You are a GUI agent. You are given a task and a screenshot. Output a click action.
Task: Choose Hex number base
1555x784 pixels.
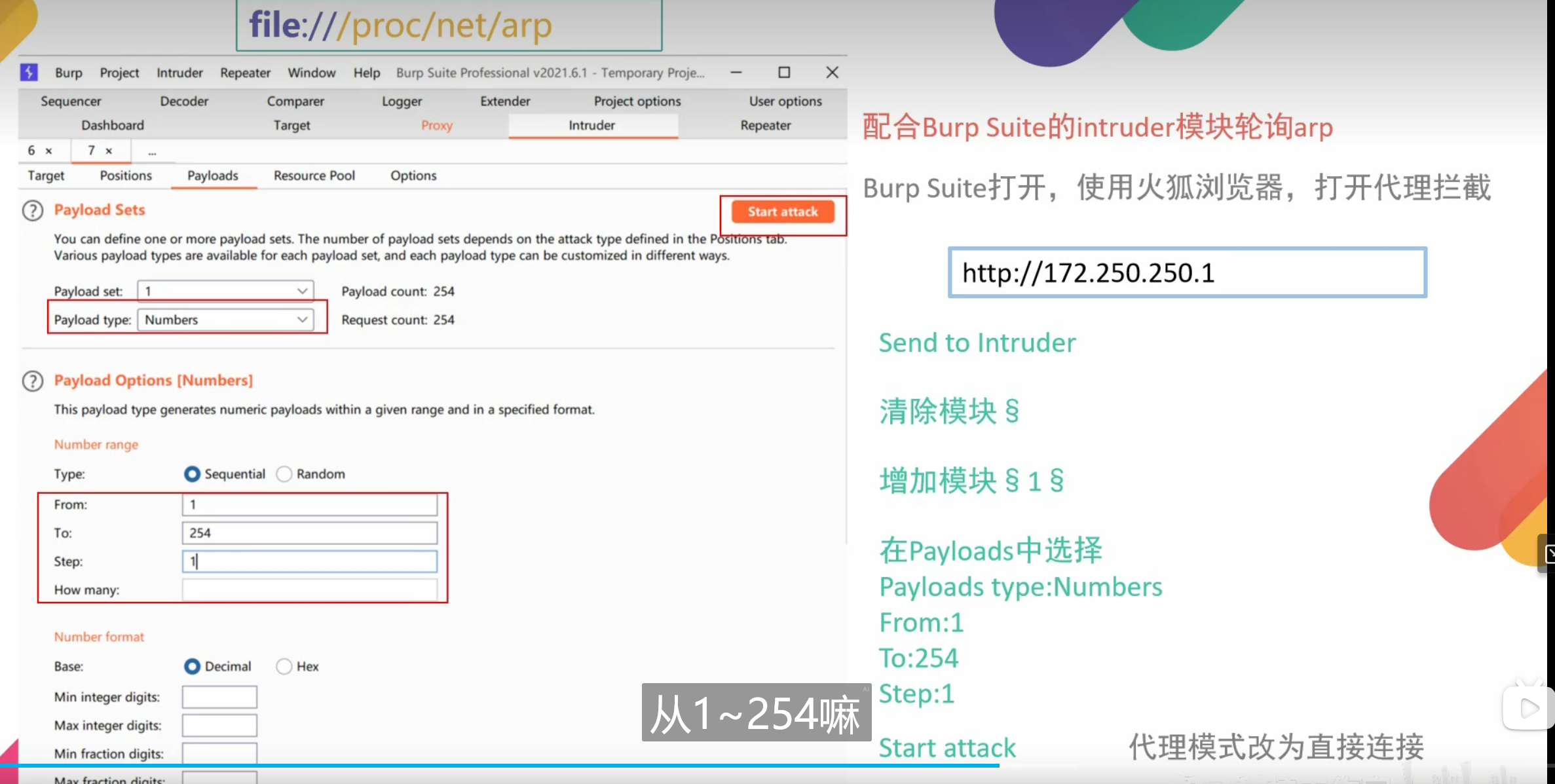pos(284,666)
